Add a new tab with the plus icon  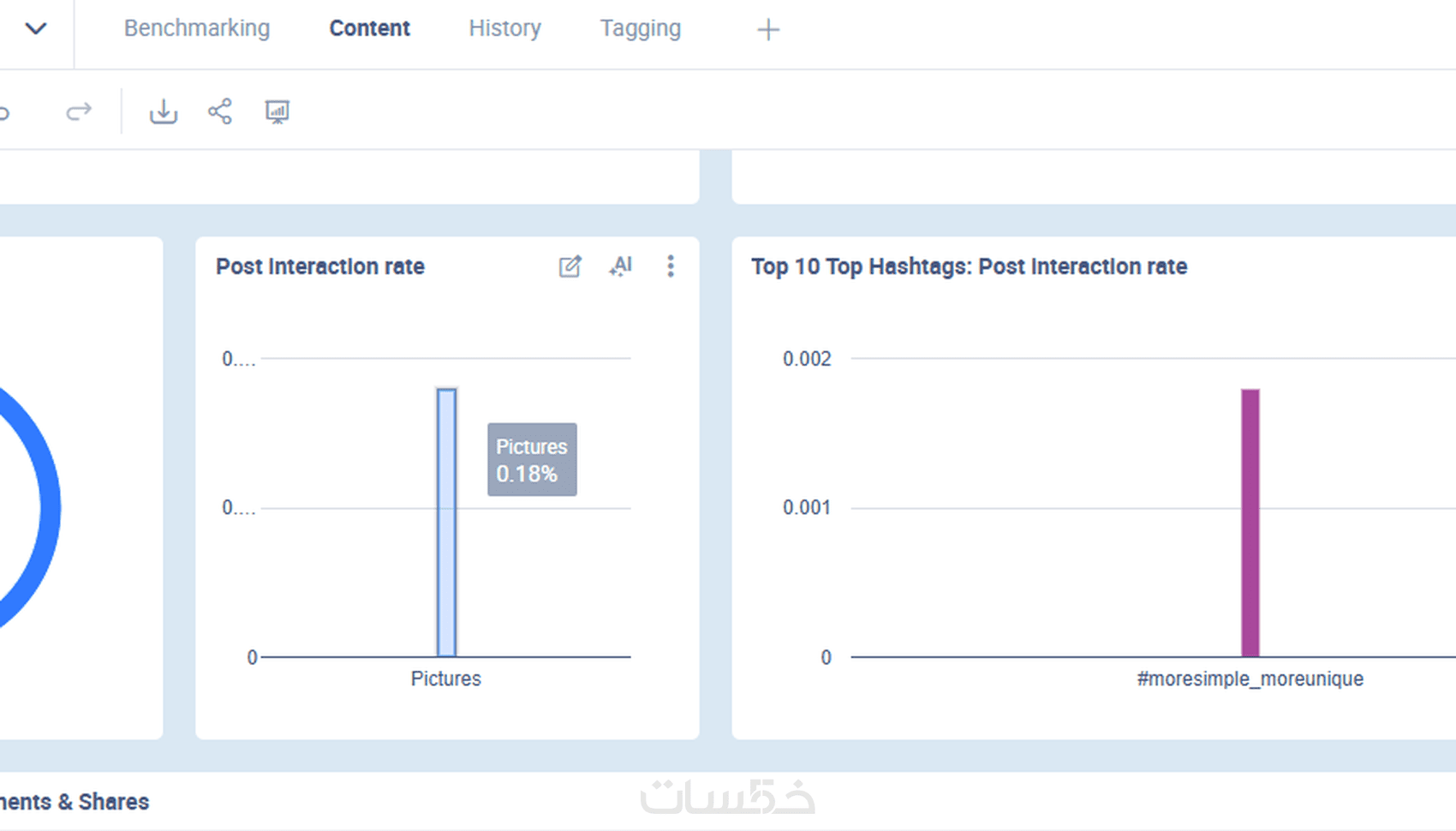pyautogui.click(x=768, y=30)
